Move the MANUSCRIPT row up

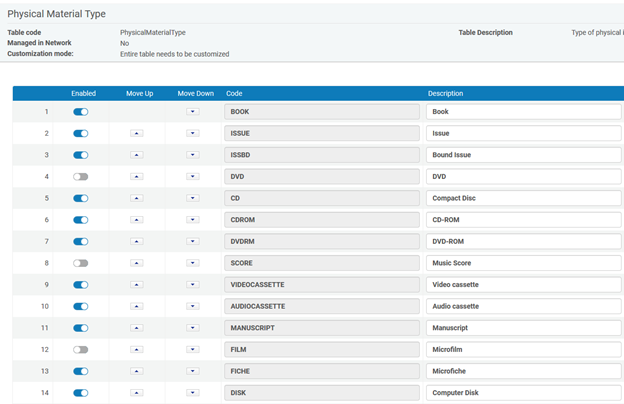(136, 328)
